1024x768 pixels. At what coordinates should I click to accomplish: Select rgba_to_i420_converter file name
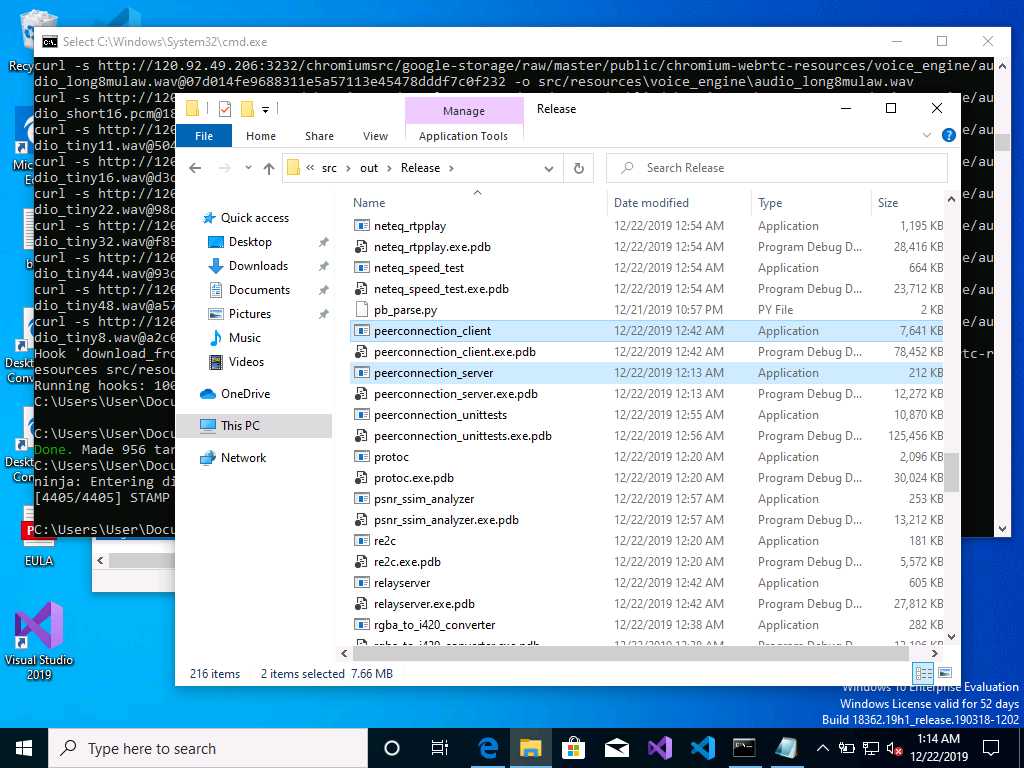(x=434, y=625)
